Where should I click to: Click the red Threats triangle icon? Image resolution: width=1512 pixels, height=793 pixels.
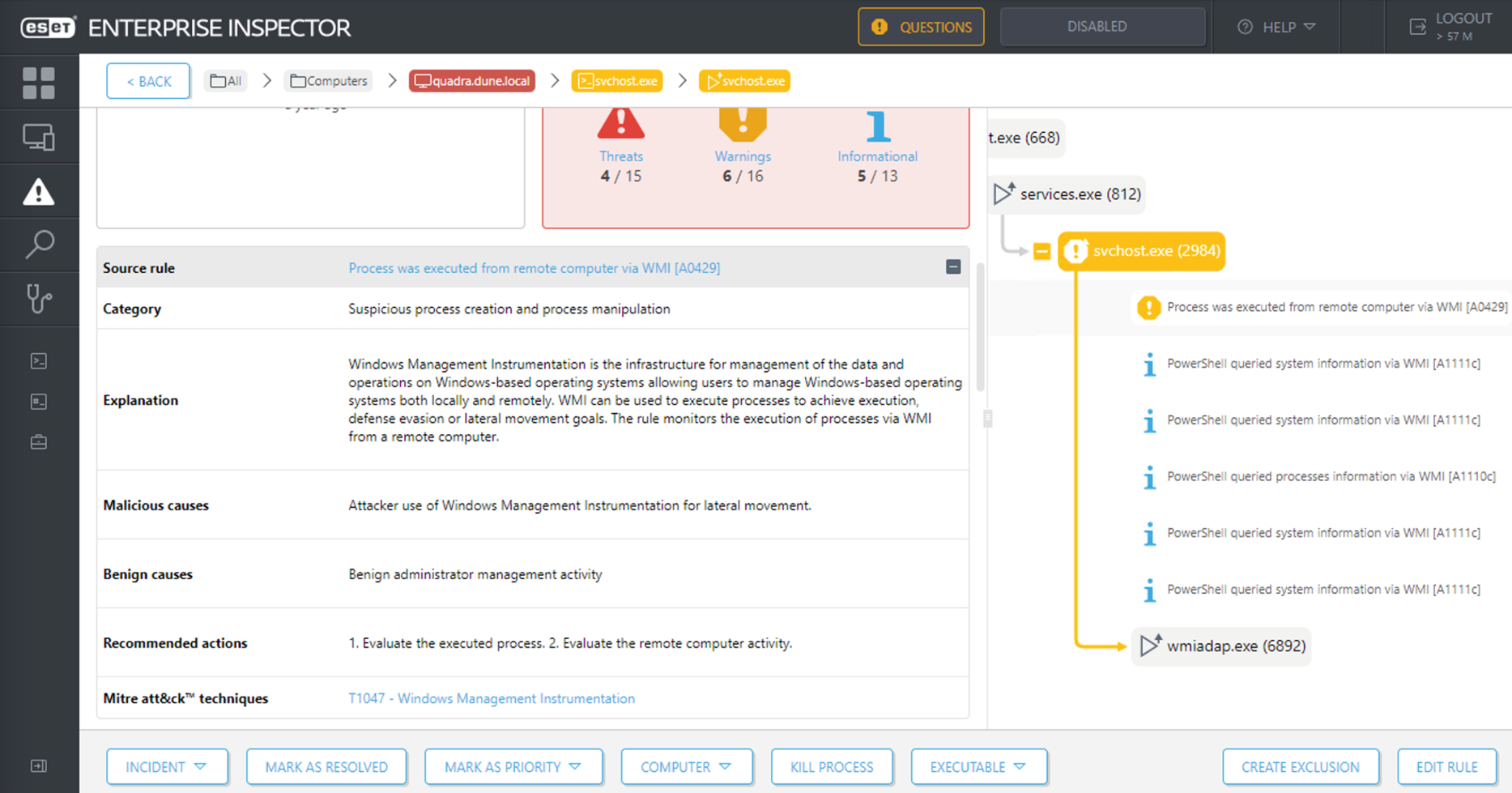coord(621,122)
